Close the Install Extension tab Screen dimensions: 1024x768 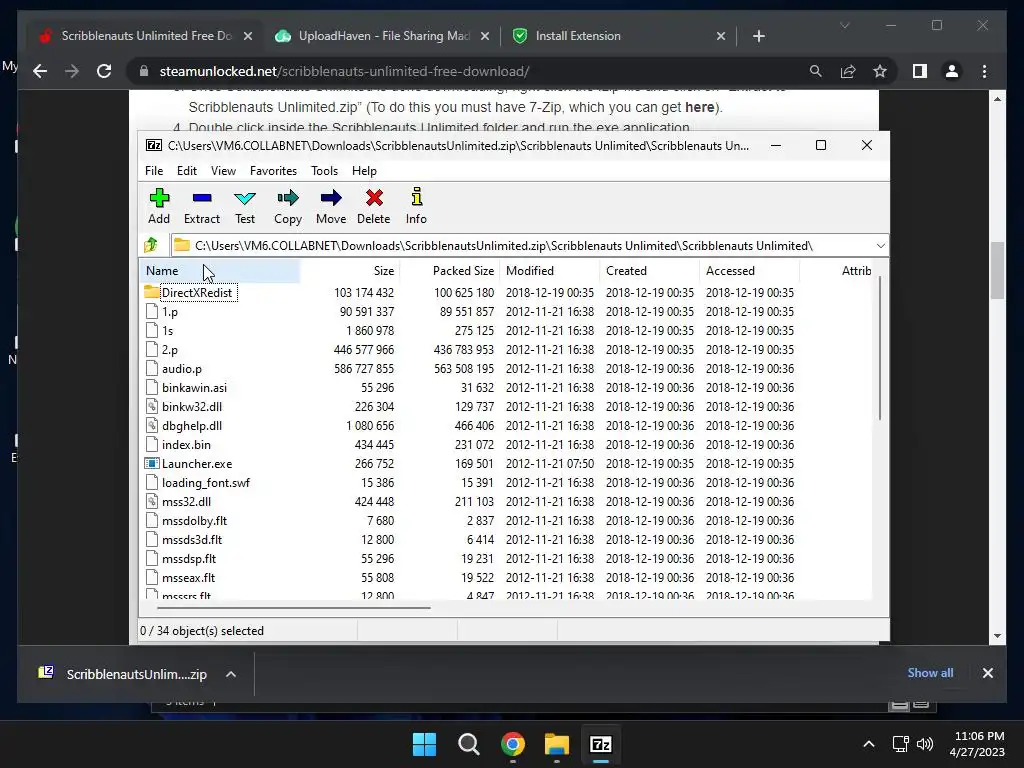point(721,36)
